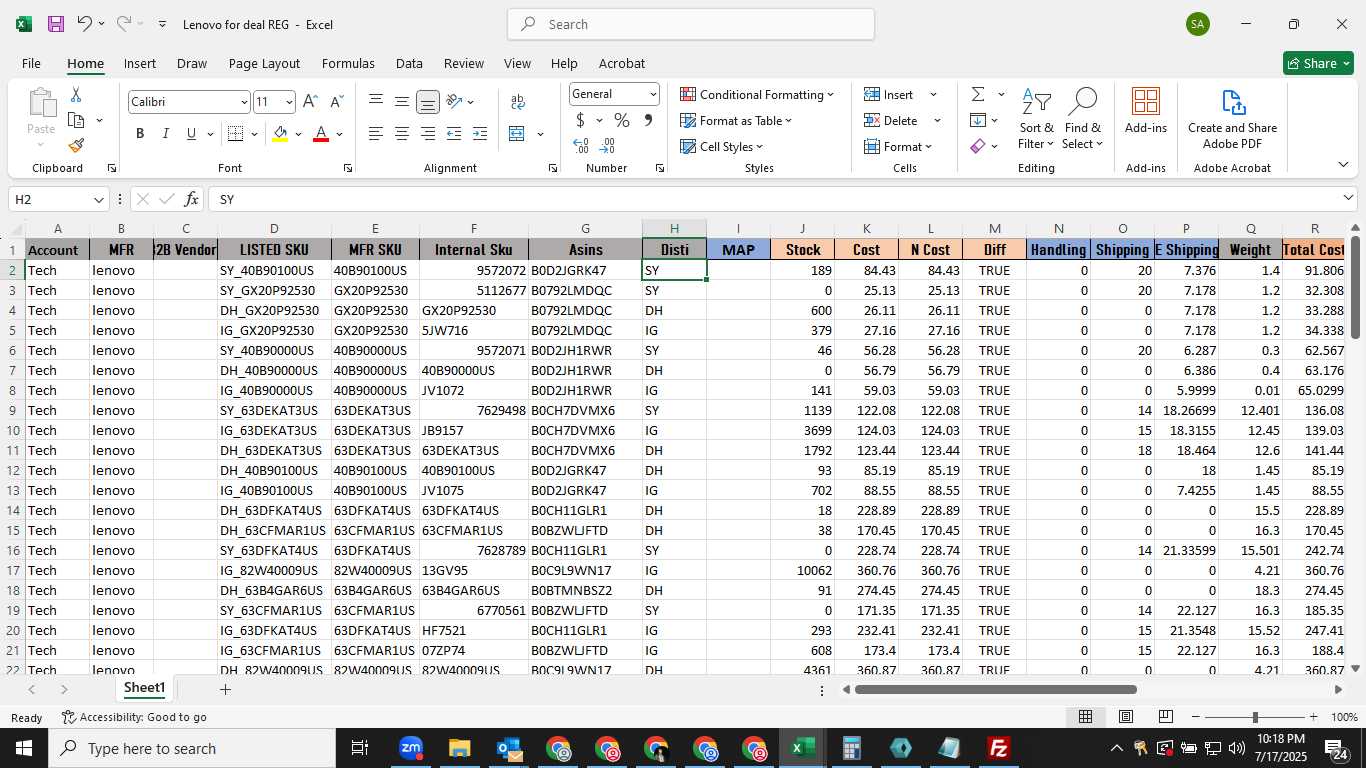Switch to the Formulas tab
Screen dimensions: 1366x768
[348, 63]
